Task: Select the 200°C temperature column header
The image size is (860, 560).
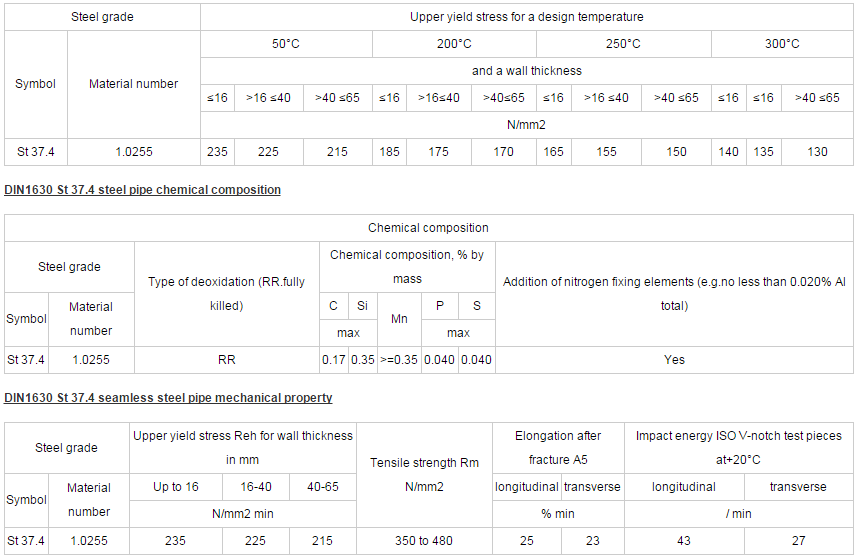Action: (x=454, y=44)
